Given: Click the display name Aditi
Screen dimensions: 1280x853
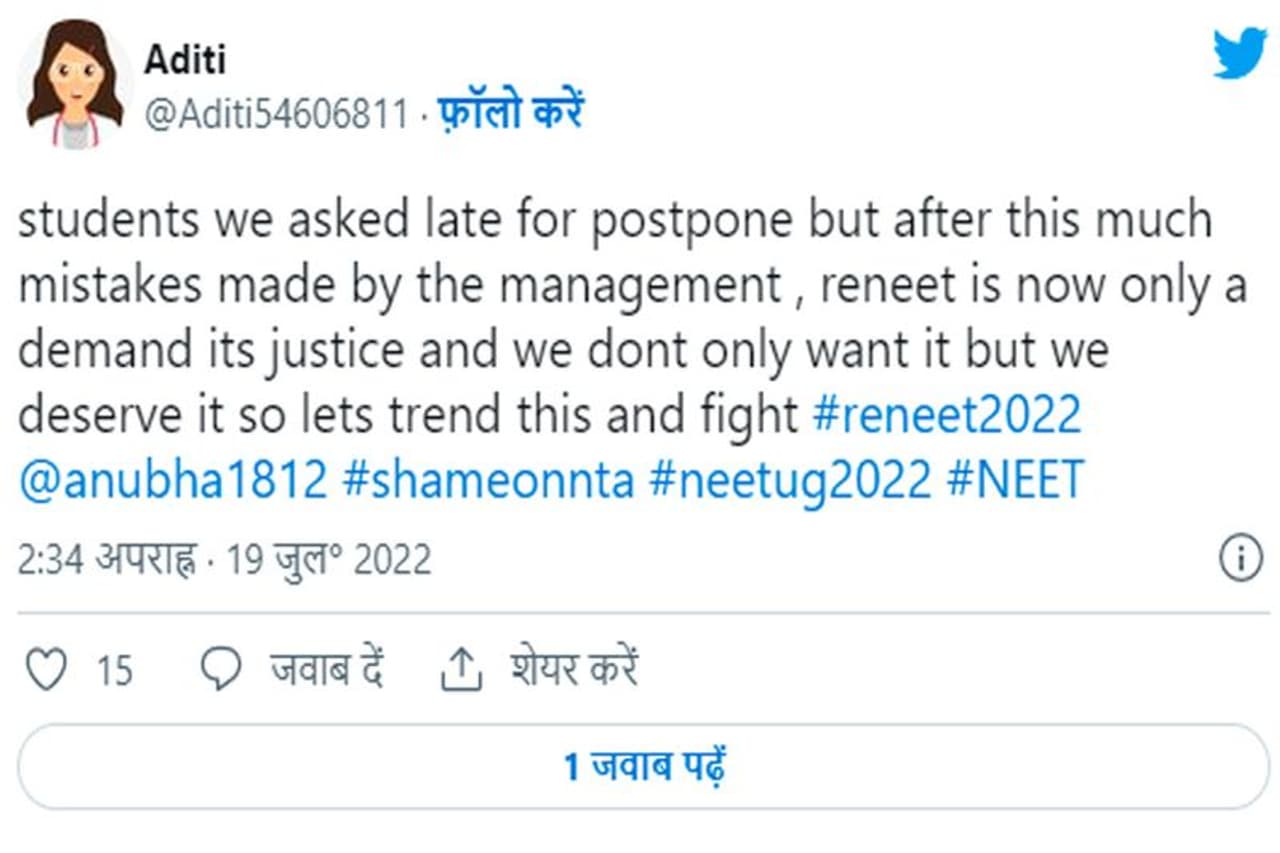Looking at the screenshot, I should coord(185,60).
